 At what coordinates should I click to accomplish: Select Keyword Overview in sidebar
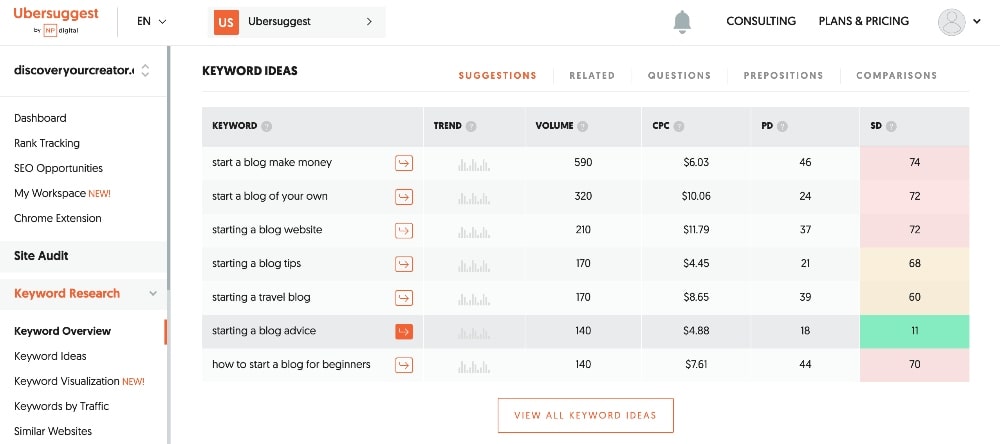(62, 331)
